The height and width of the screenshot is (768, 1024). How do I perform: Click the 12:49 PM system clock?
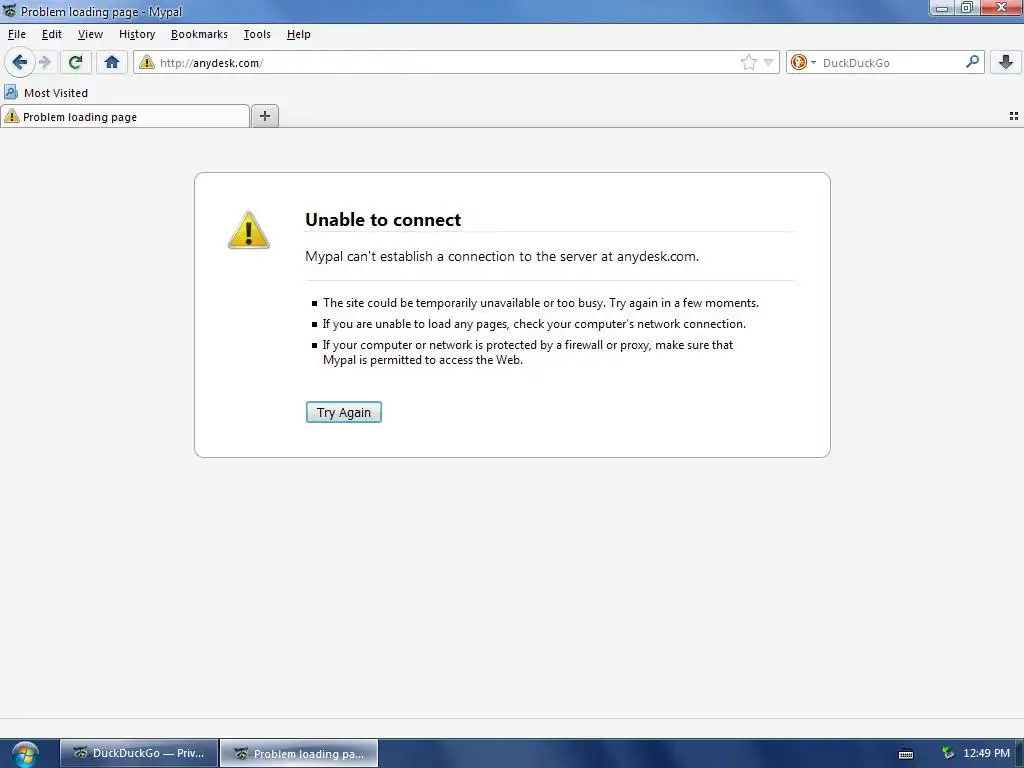(x=986, y=753)
